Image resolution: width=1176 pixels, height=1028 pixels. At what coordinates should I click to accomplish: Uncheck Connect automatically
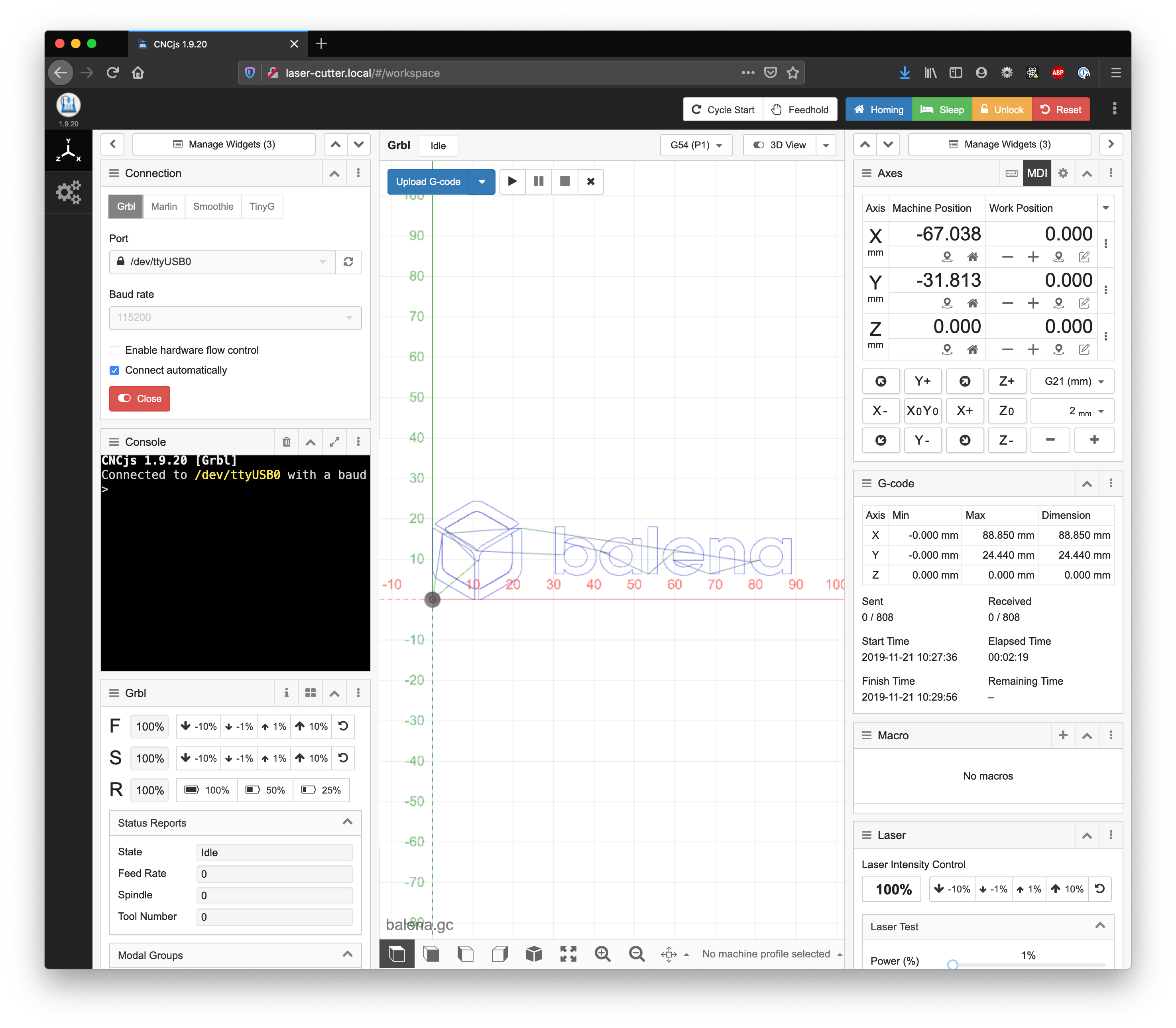pyautogui.click(x=115, y=370)
